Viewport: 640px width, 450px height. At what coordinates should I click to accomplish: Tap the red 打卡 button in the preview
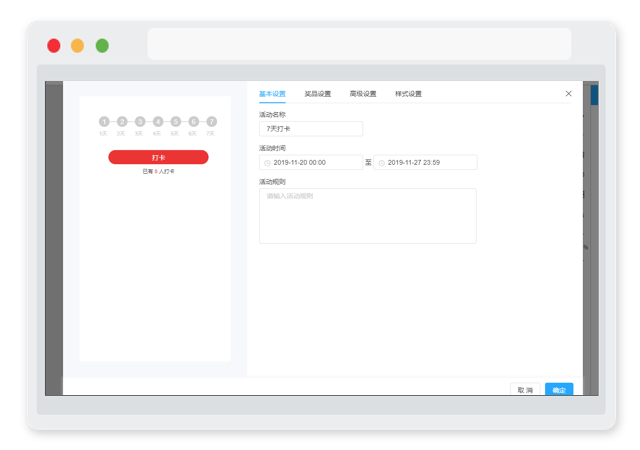pos(158,157)
